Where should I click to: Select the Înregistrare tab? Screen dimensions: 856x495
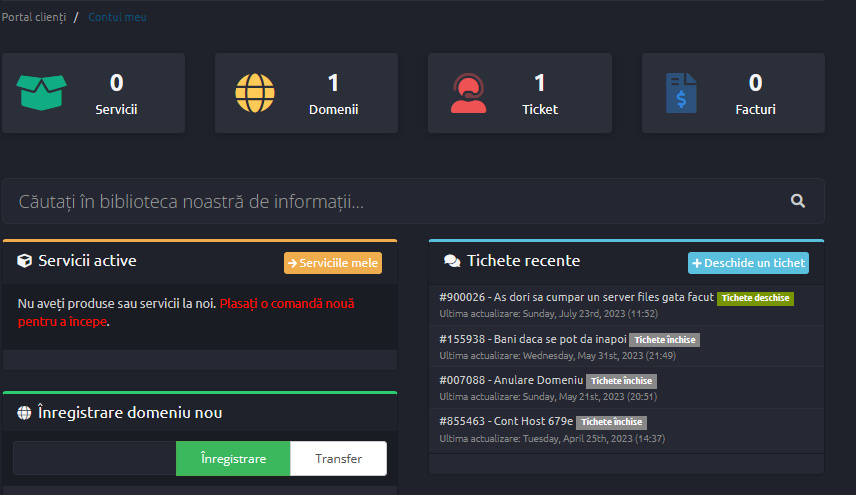pos(233,458)
